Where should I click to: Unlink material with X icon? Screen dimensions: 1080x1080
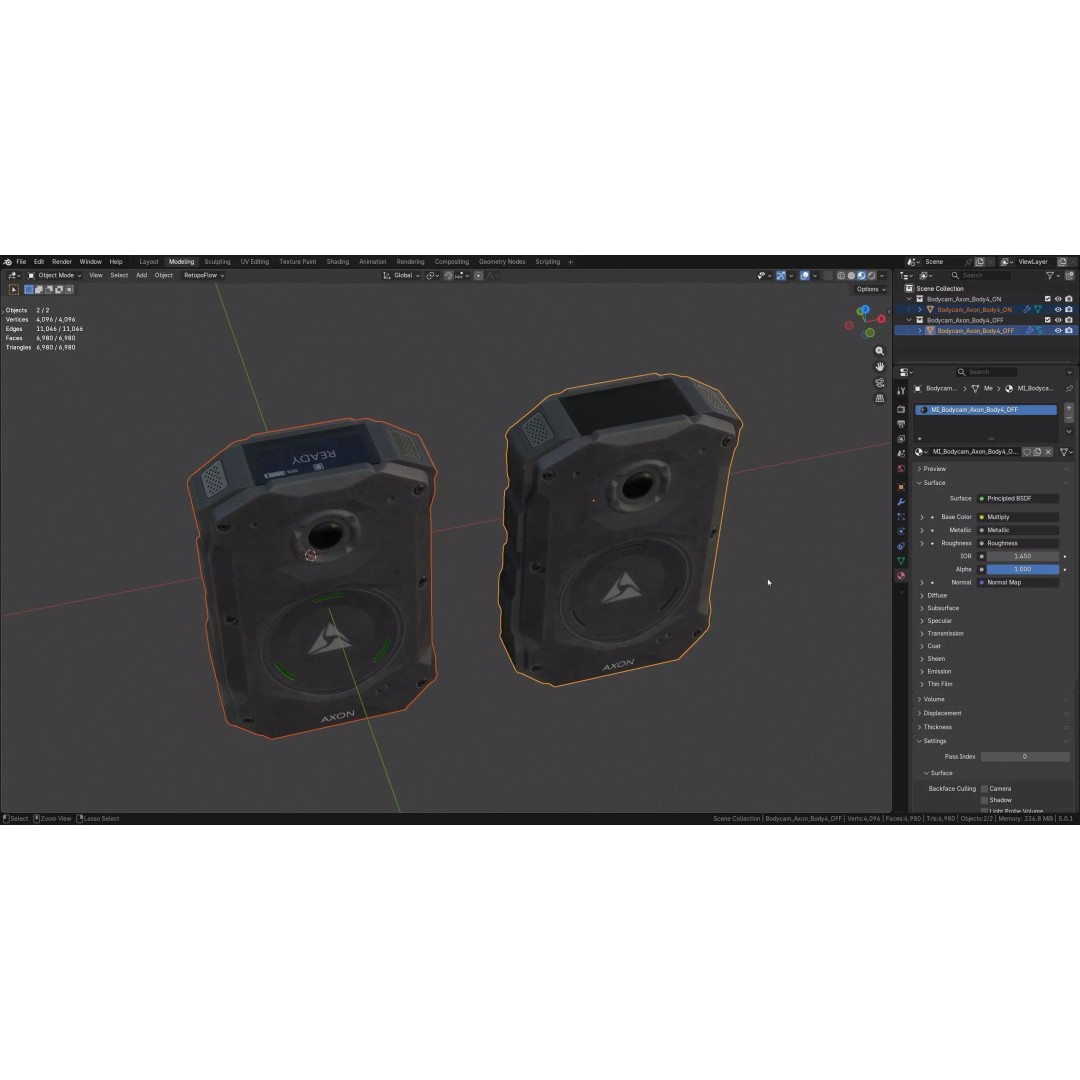[1048, 452]
